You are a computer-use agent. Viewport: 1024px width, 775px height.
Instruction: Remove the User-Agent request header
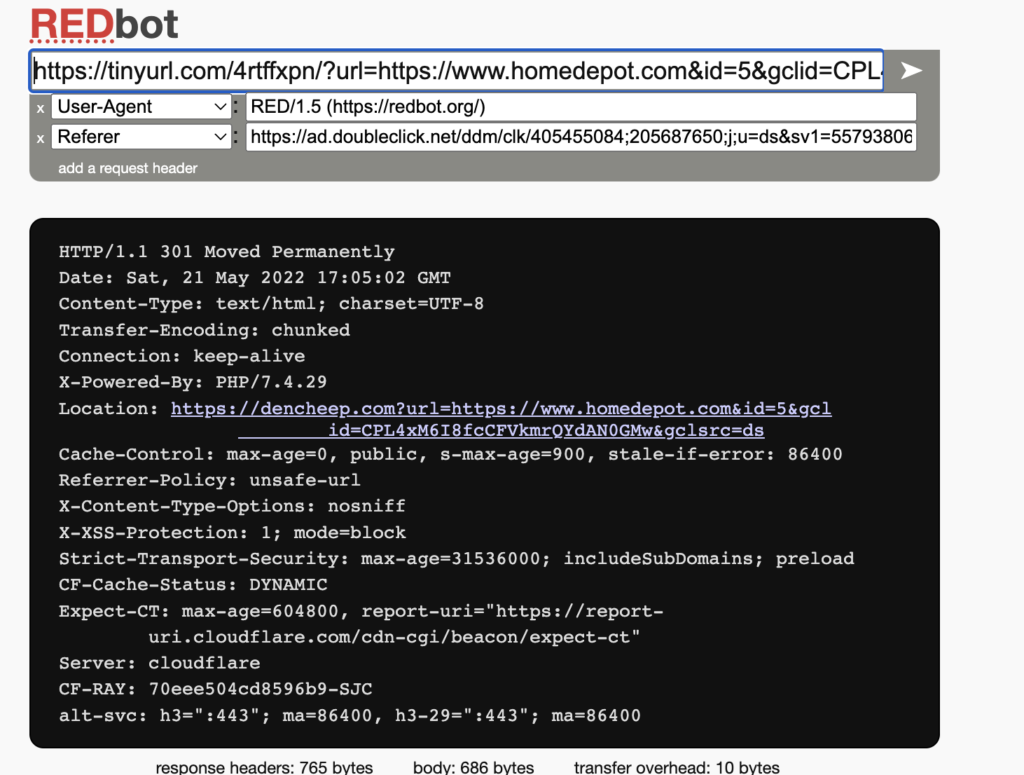pos(40,108)
